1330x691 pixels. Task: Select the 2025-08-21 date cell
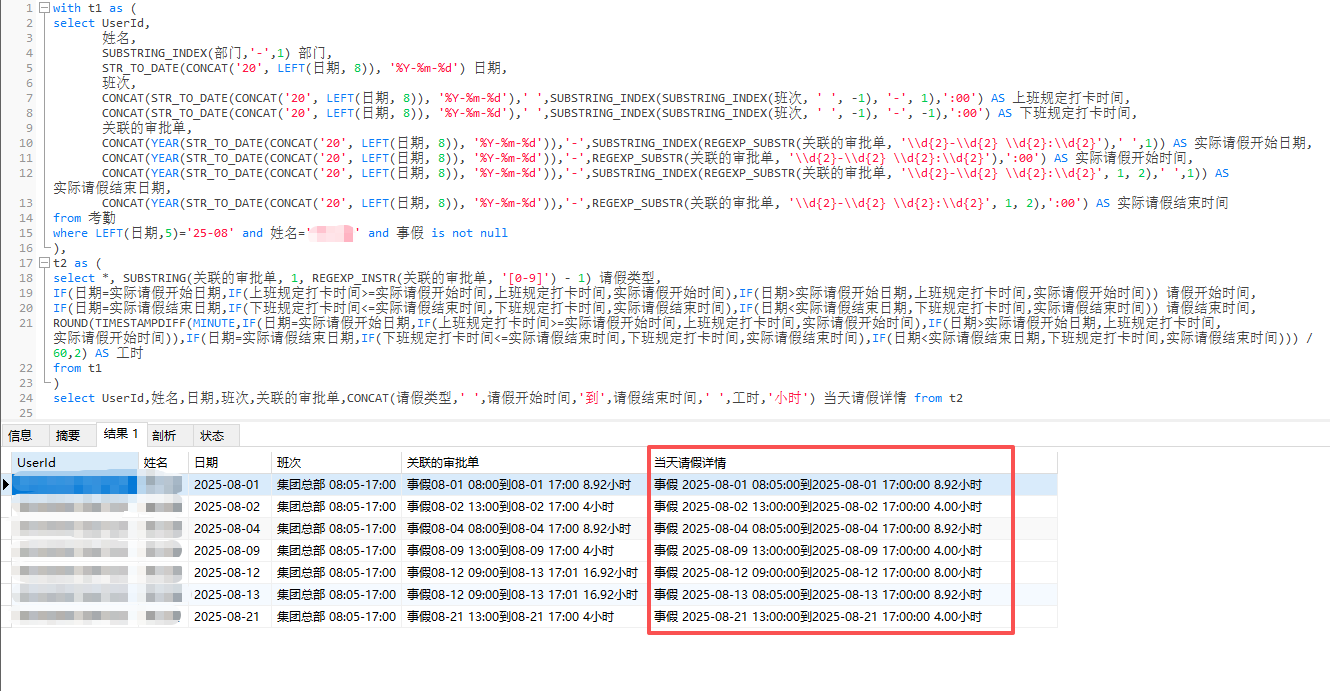tap(227, 617)
